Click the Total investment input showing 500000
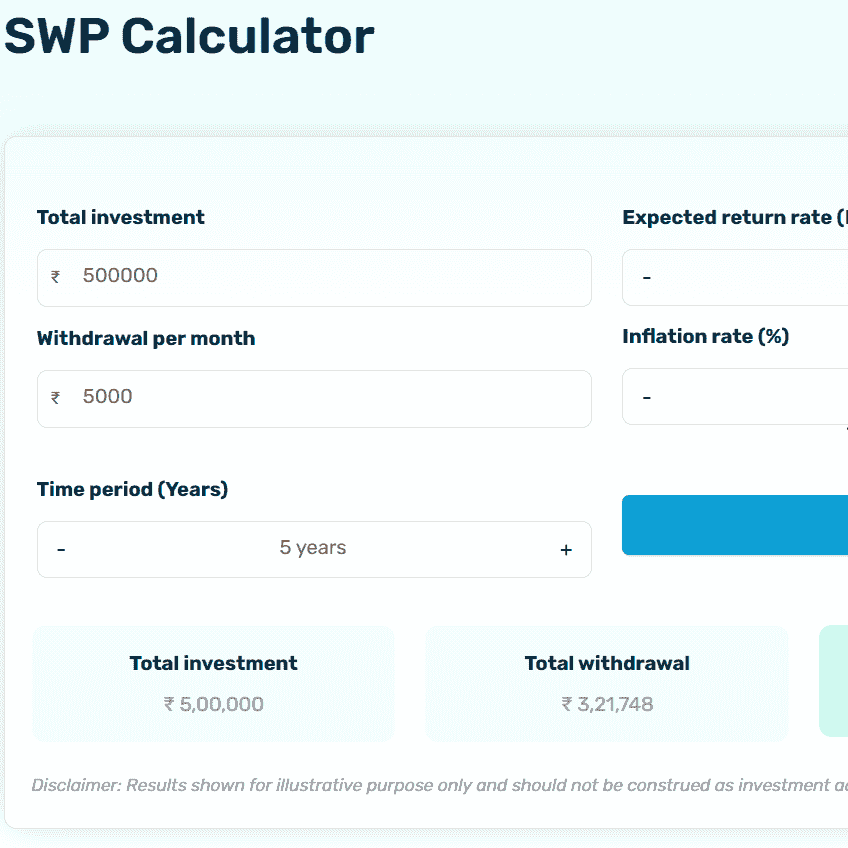848x848 pixels. (x=330, y=277)
